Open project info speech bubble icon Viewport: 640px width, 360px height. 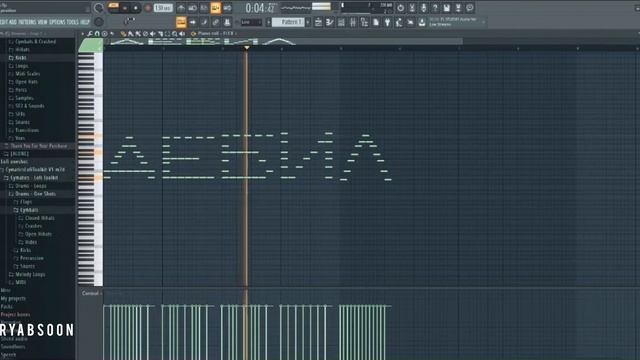coord(470,8)
